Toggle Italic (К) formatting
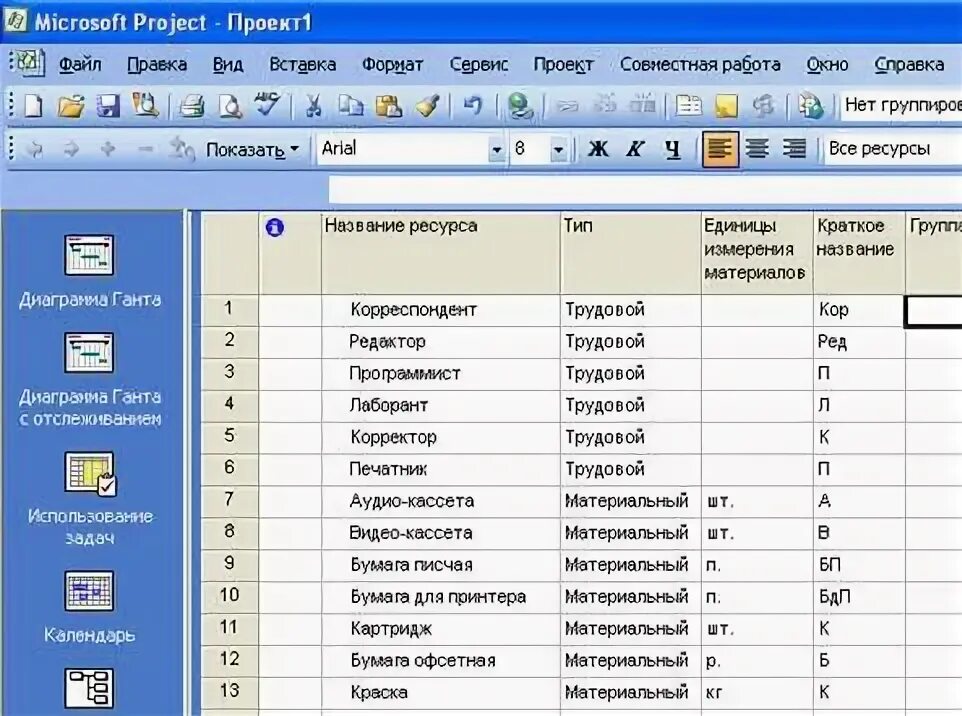 coord(636,148)
